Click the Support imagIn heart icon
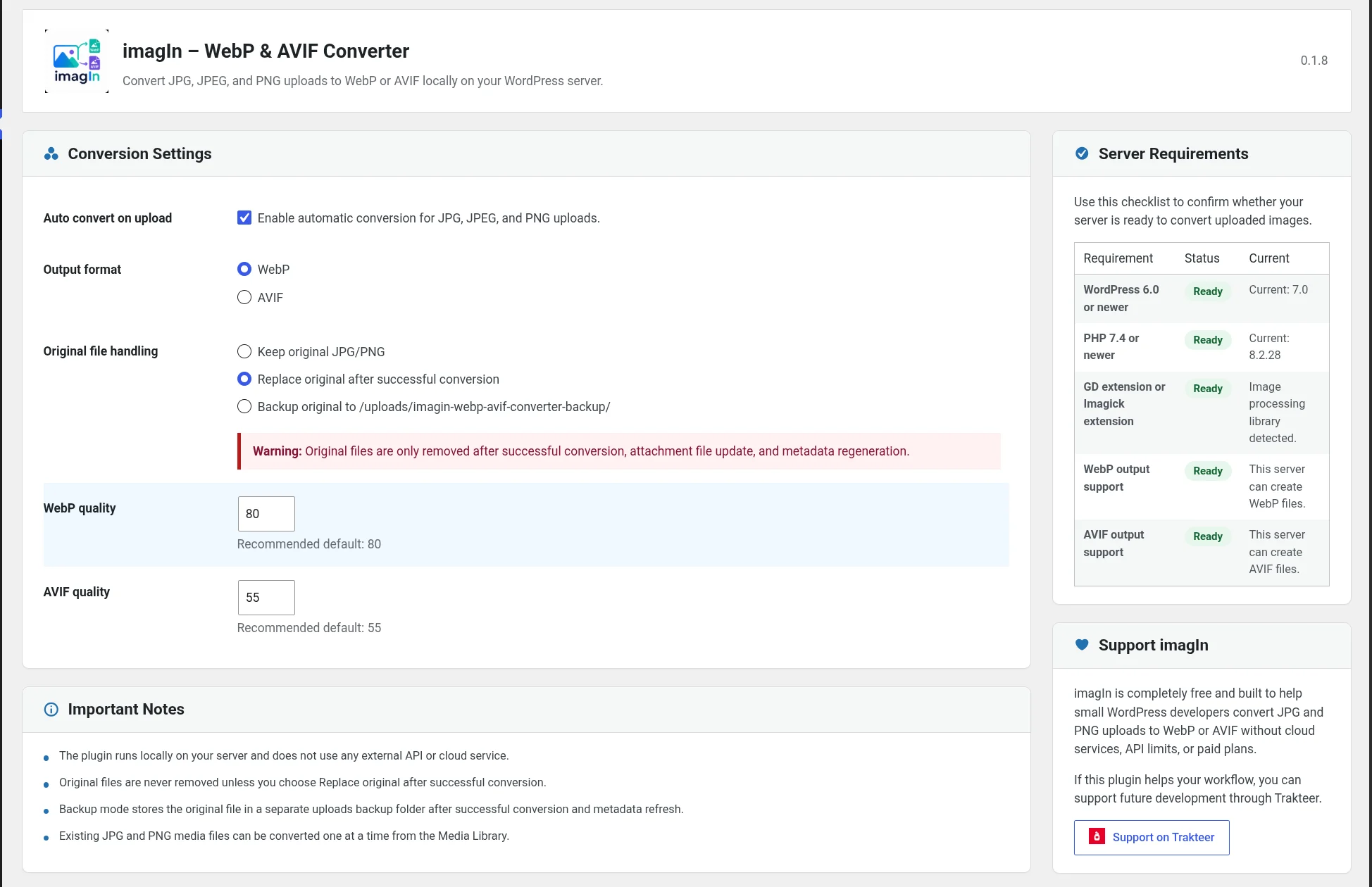The height and width of the screenshot is (887, 1372). 1082,645
